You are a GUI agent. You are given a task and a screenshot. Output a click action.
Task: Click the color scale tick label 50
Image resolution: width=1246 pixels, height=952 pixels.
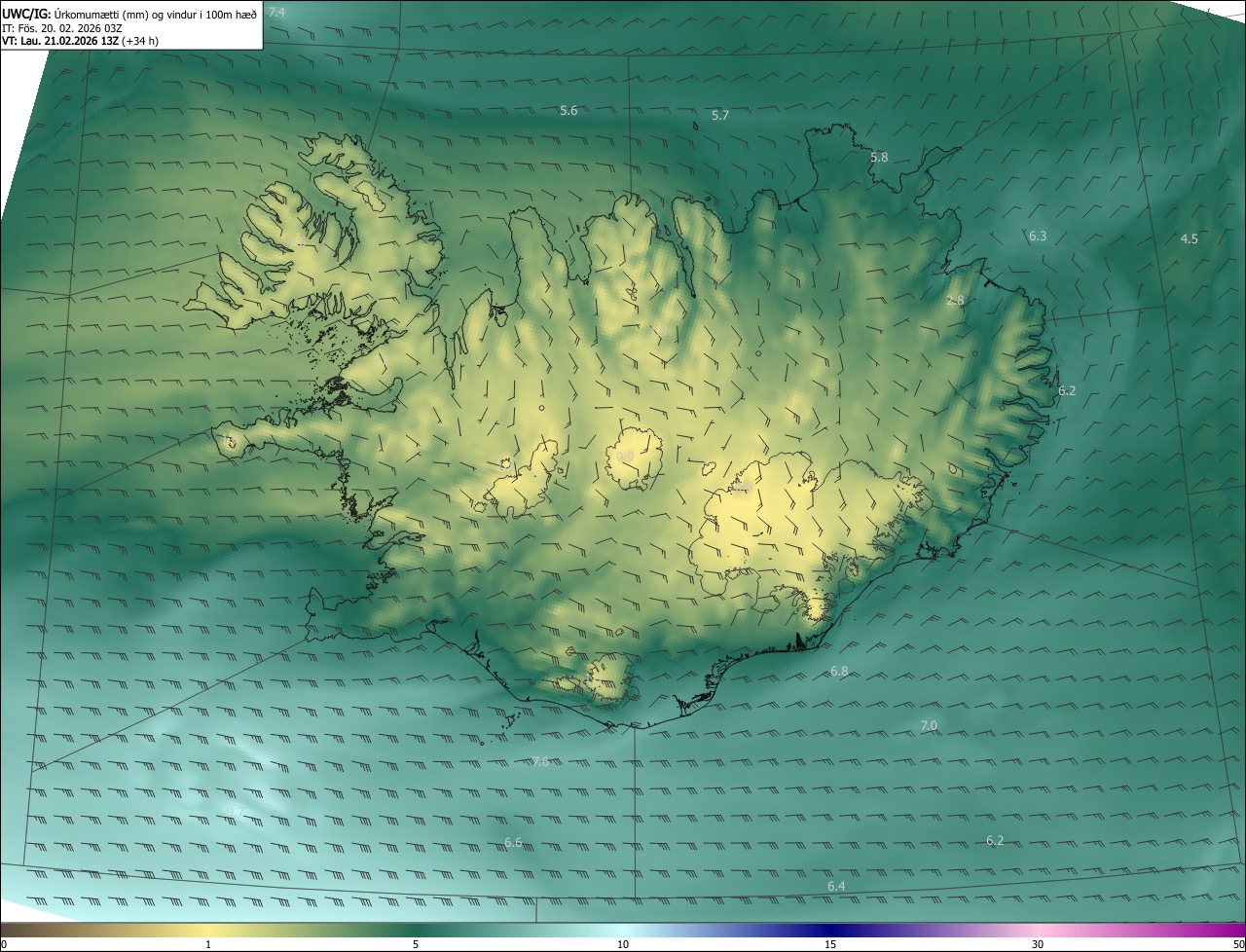coord(1238,945)
